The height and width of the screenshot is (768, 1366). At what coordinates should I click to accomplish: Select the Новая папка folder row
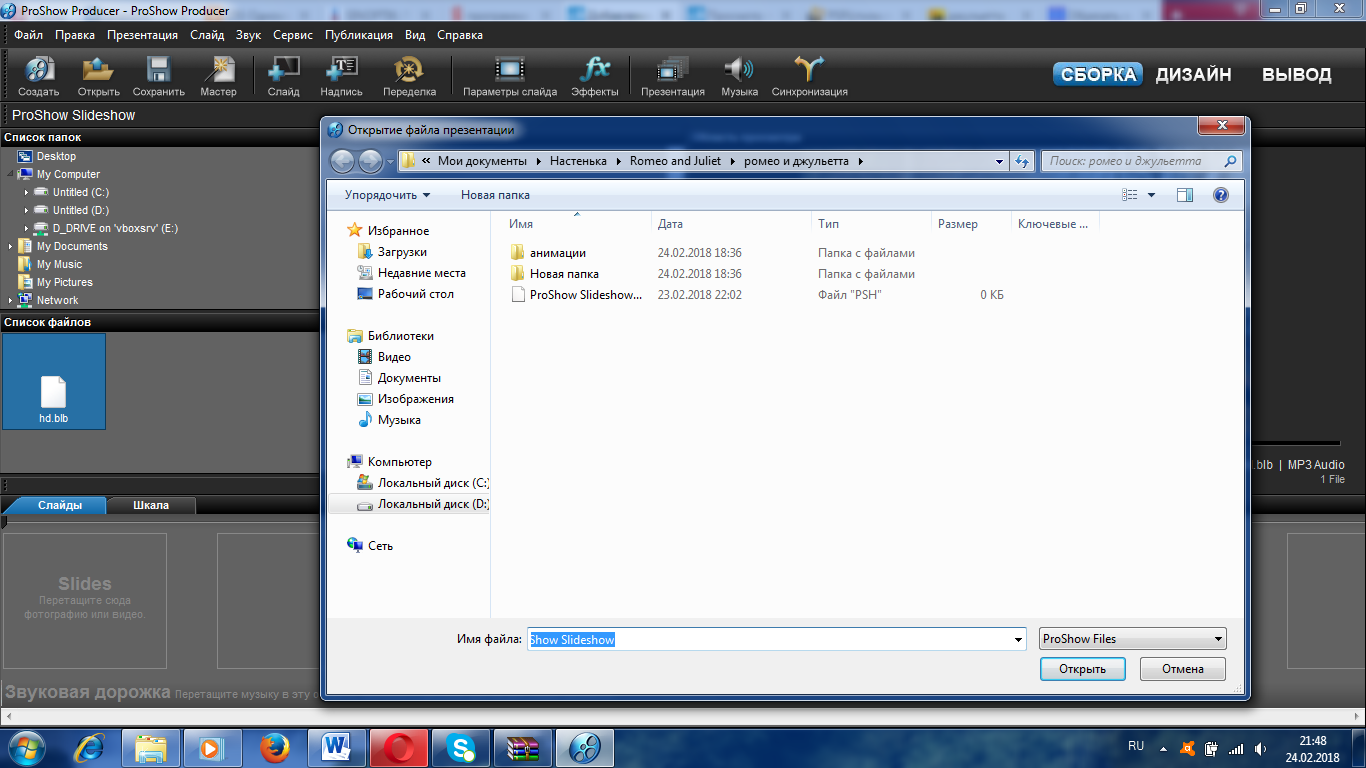click(x=554, y=274)
